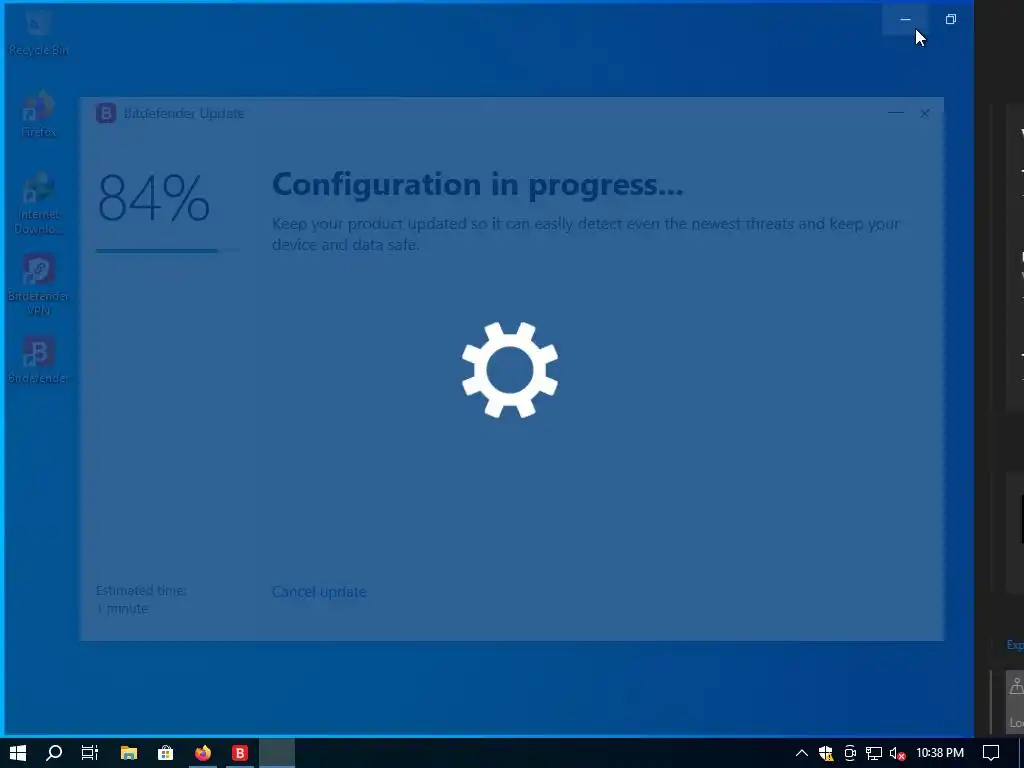Click the Bitdefender logo in update title bar

tap(106, 113)
